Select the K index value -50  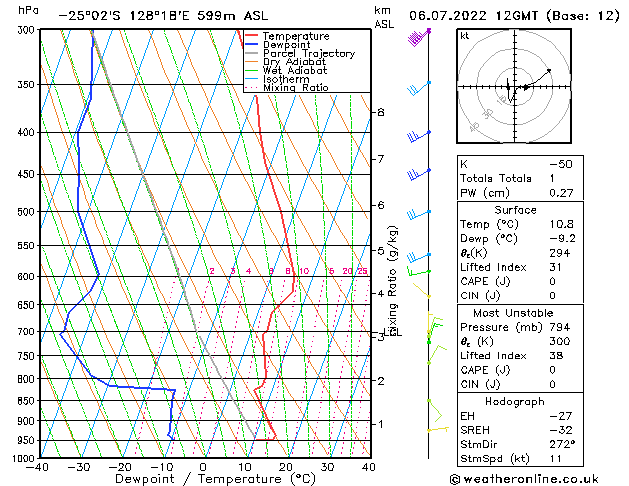click(561, 164)
